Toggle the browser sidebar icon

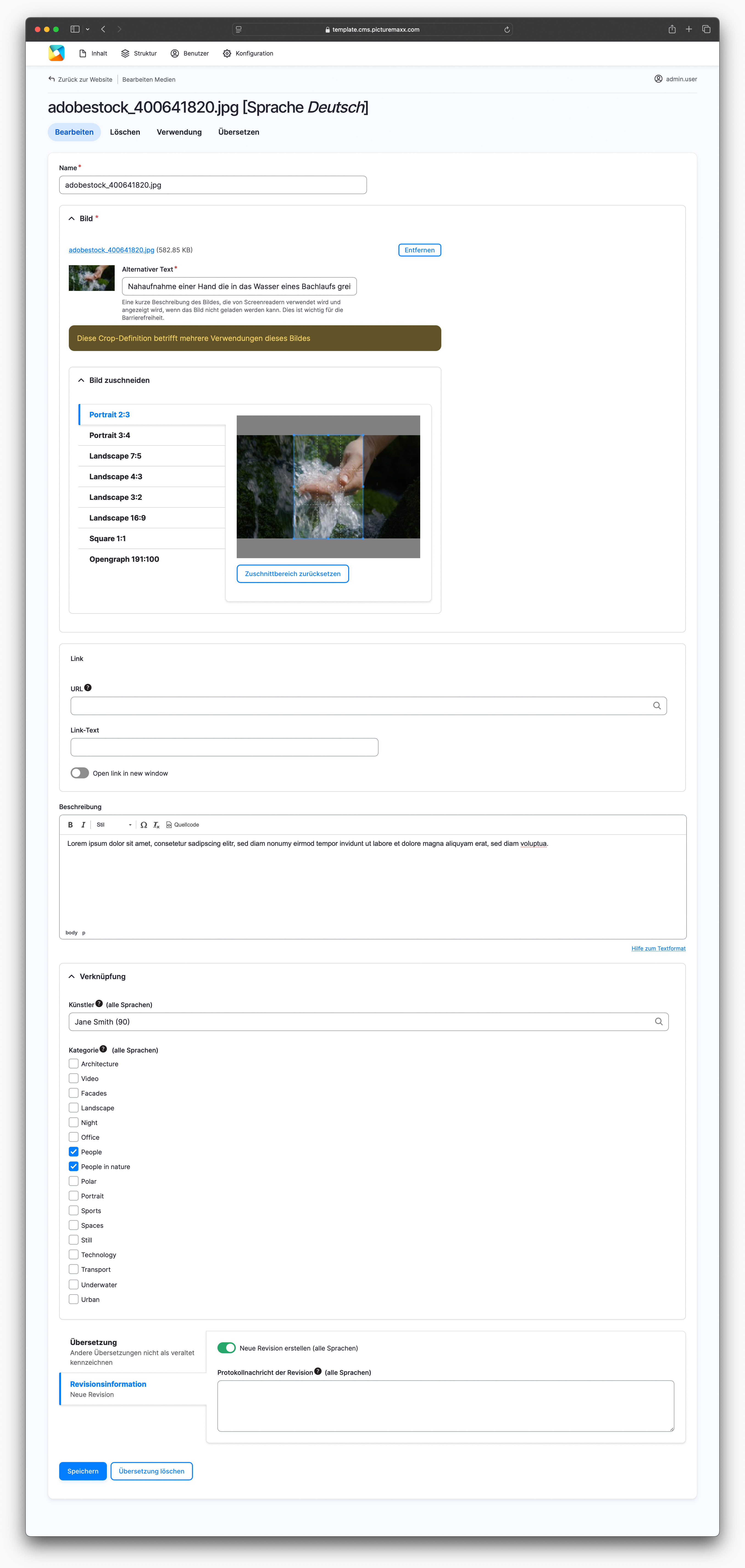75,29
